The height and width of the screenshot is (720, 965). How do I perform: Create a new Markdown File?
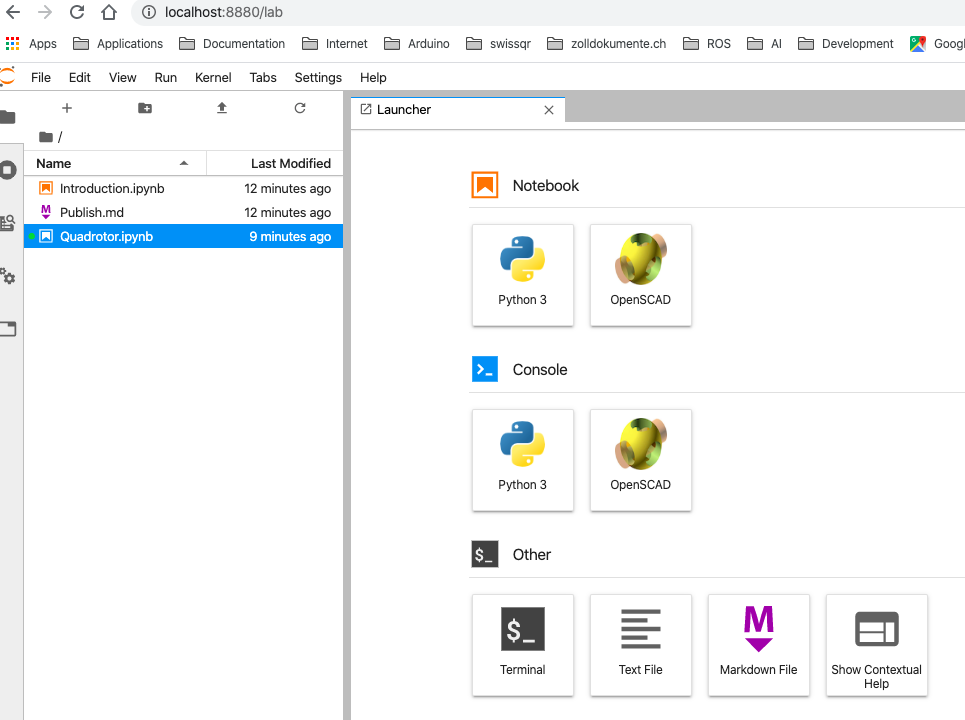point(758,644)
